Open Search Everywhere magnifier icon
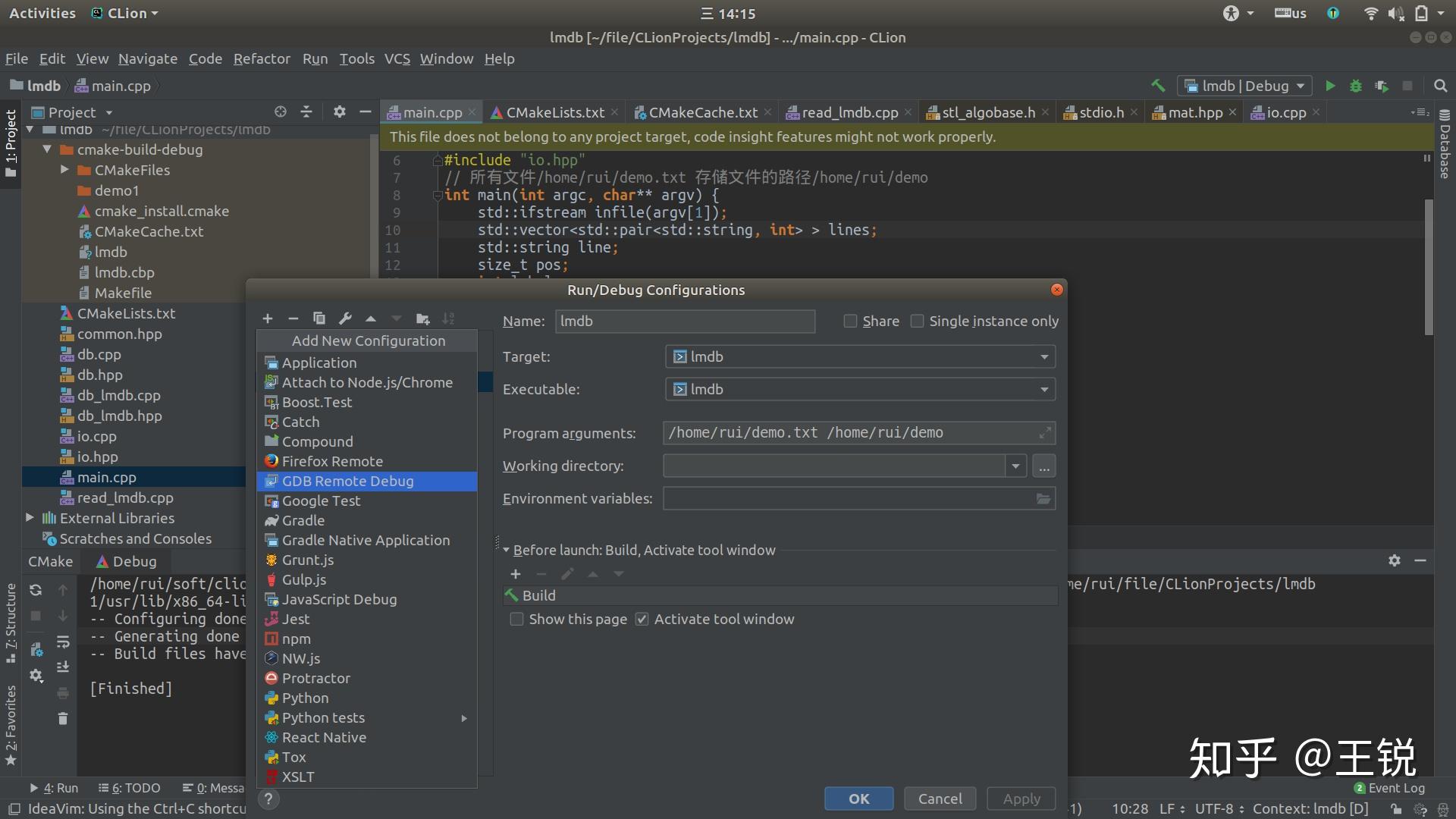The width and height of the screenshot is (1456, 819). 1440,86
